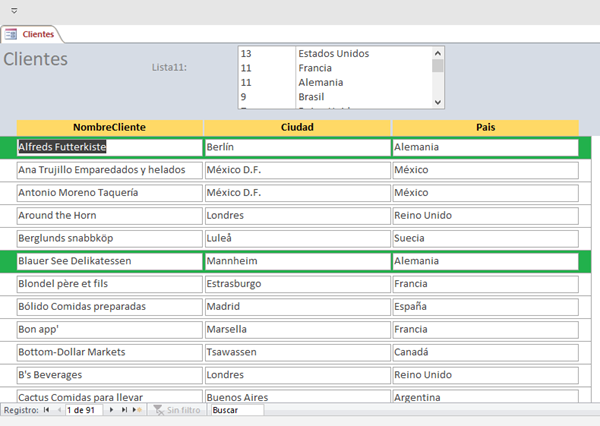Click the Estrasburgo city field
This screenshot has width=600, height=426.
pyautogui.click(x=297, y=284)
